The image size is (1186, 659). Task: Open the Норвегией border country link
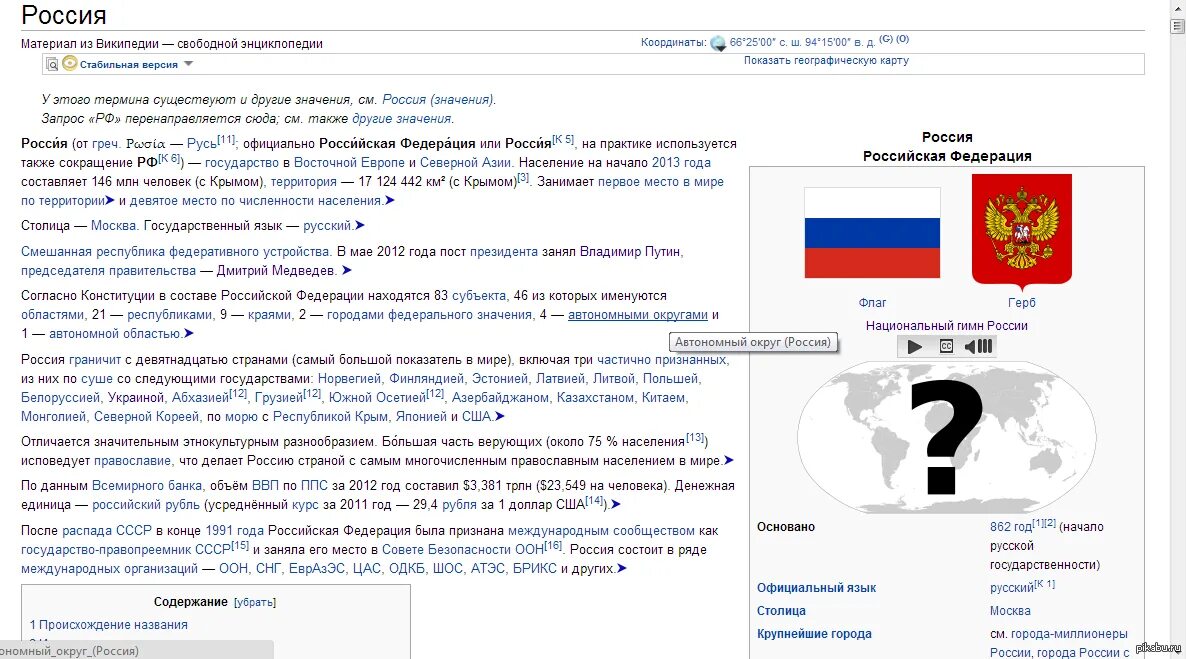(x=349, y=378)
